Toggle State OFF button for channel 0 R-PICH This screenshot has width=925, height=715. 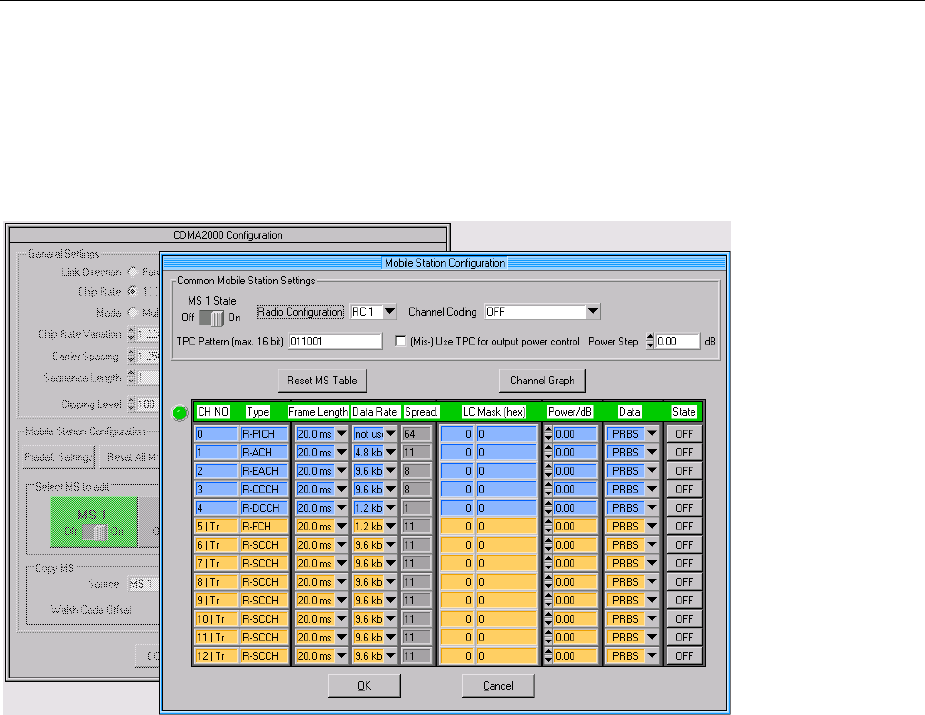click(684, 434)
